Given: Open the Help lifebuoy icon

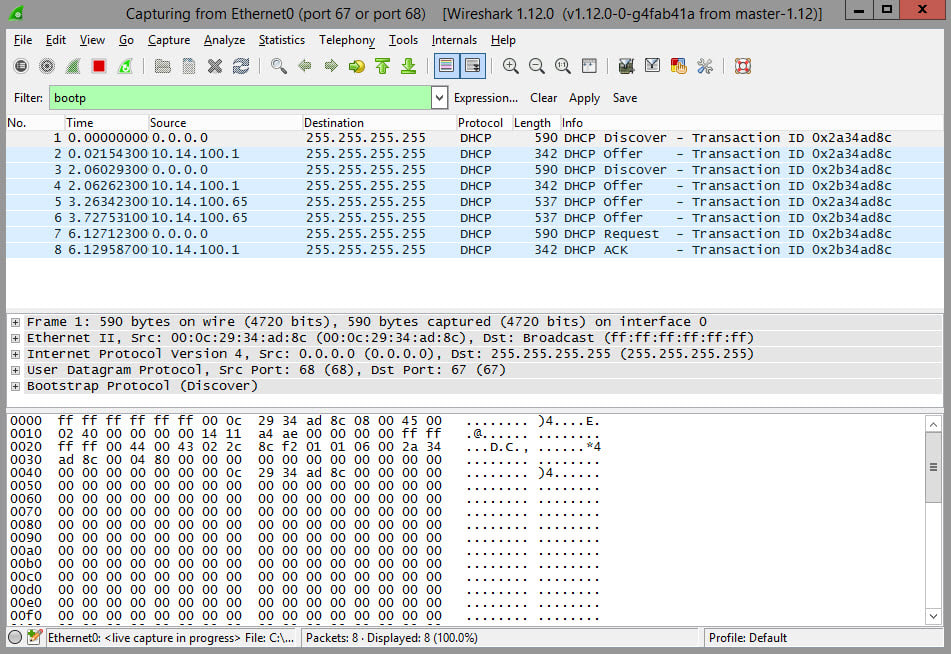Looking at the screenshot, I should click(742, 66).
